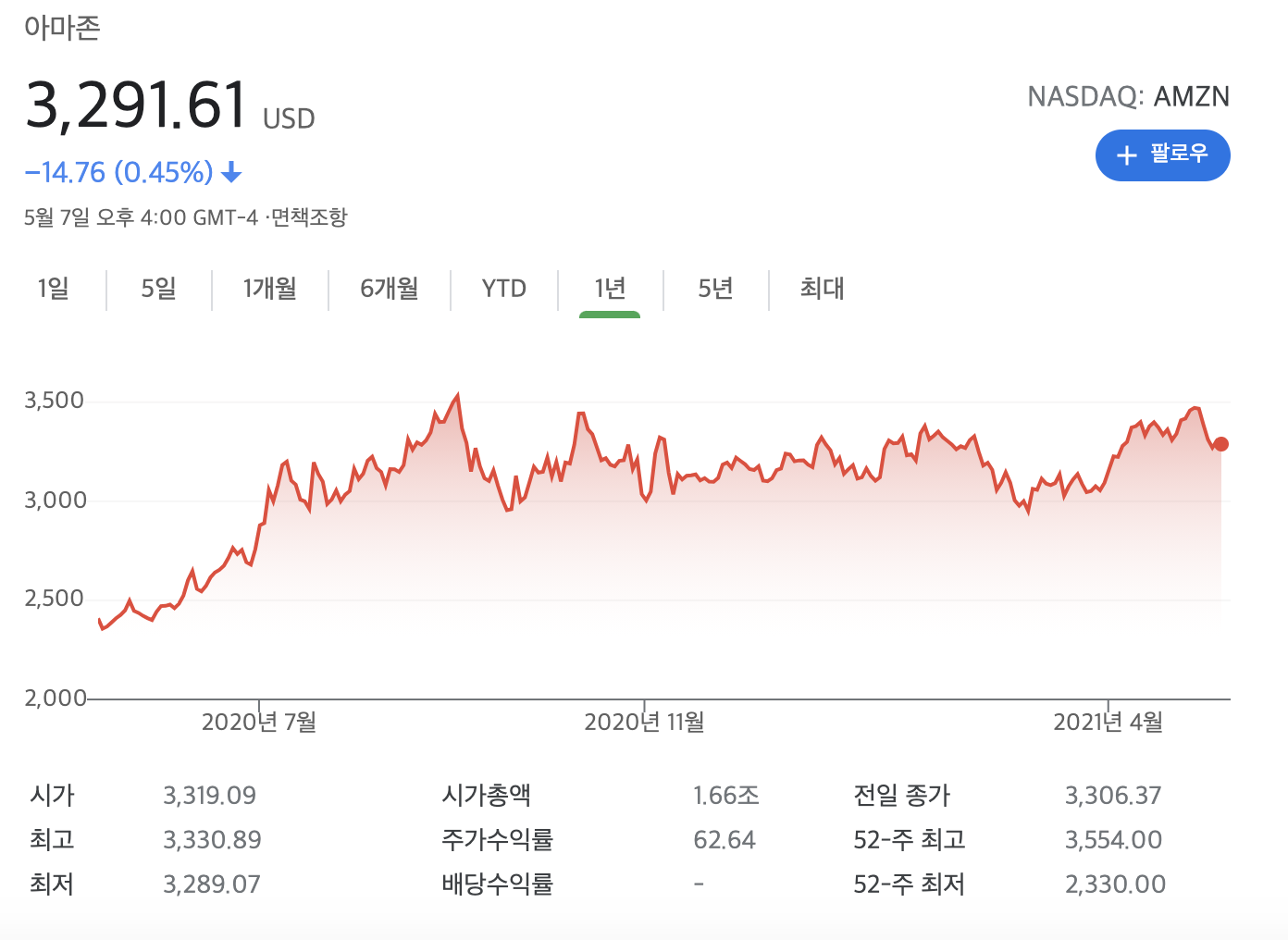
Task: Click the 팔로우 follow button
Action: pos(1162,155)
